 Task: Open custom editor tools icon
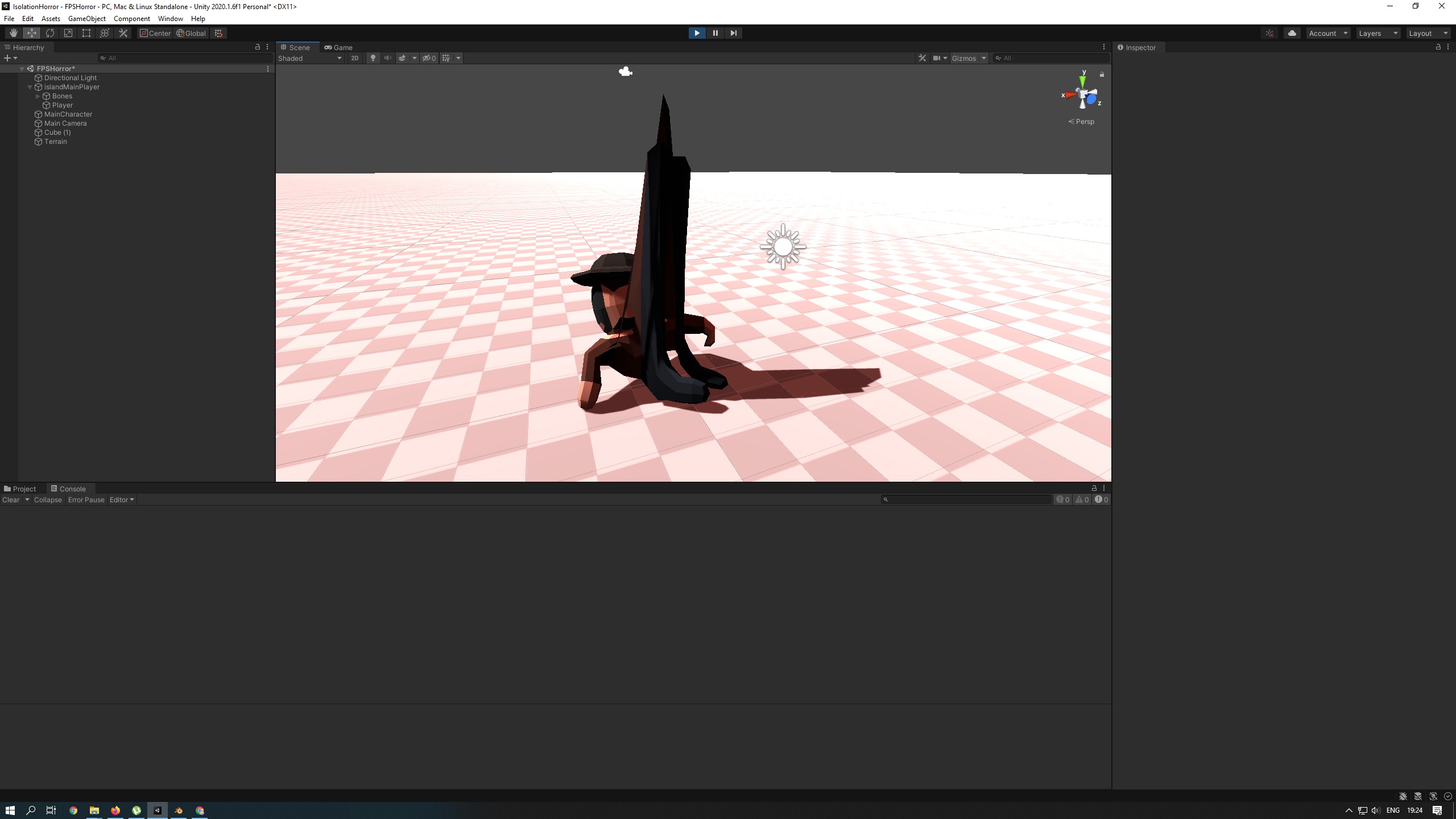click(123, 33)
